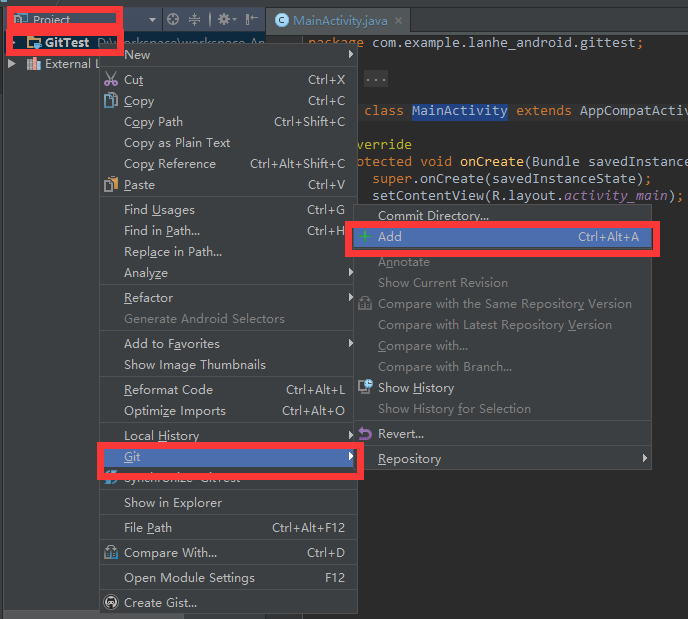
Task: Click the purple Revert arrow icon
Action: 365,434
